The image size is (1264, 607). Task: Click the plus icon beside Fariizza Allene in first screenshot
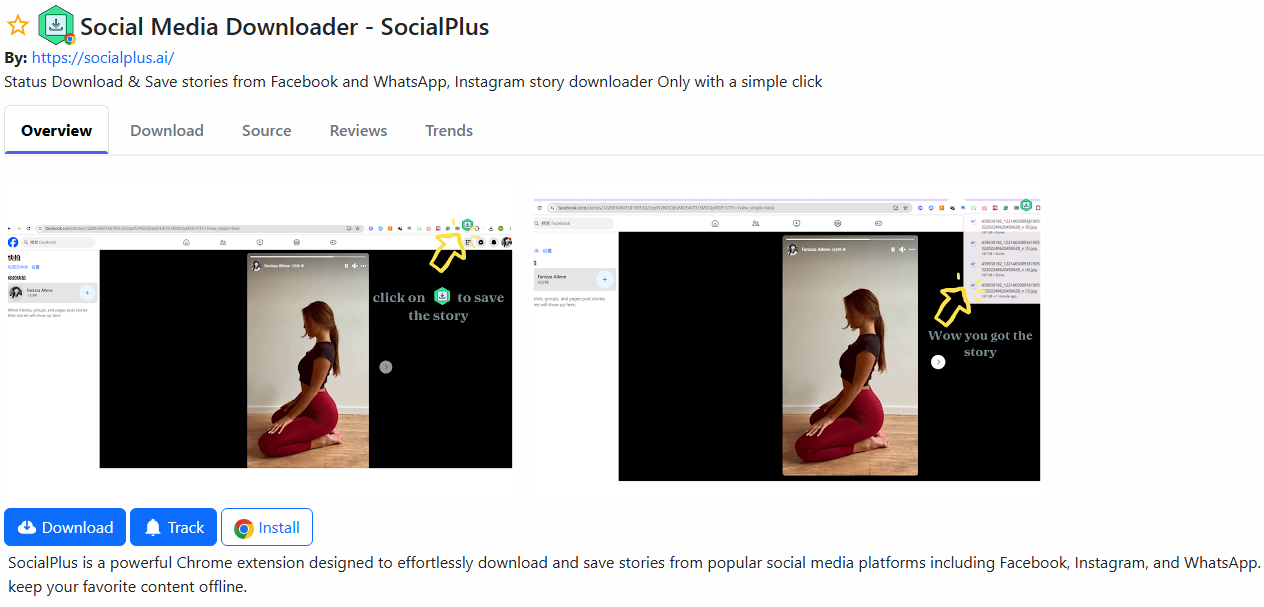tap(87, 293)
